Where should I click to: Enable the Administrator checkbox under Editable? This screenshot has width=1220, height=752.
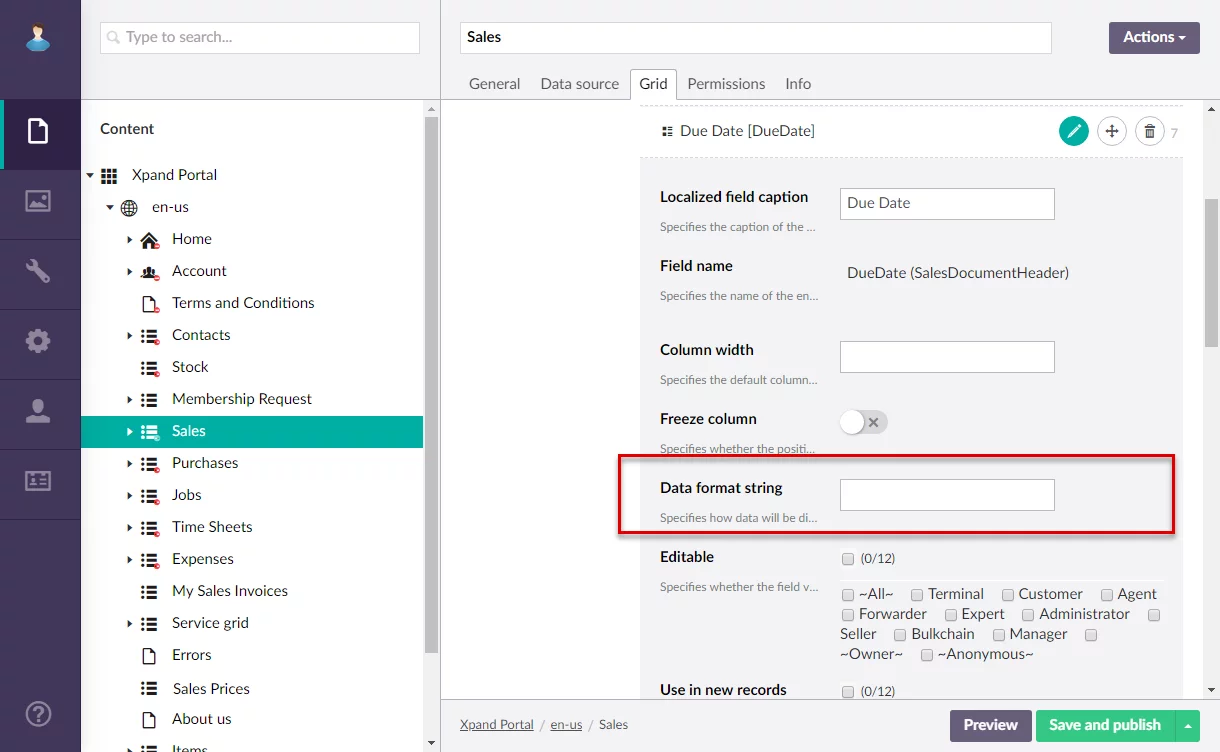tap(1028, 615)
